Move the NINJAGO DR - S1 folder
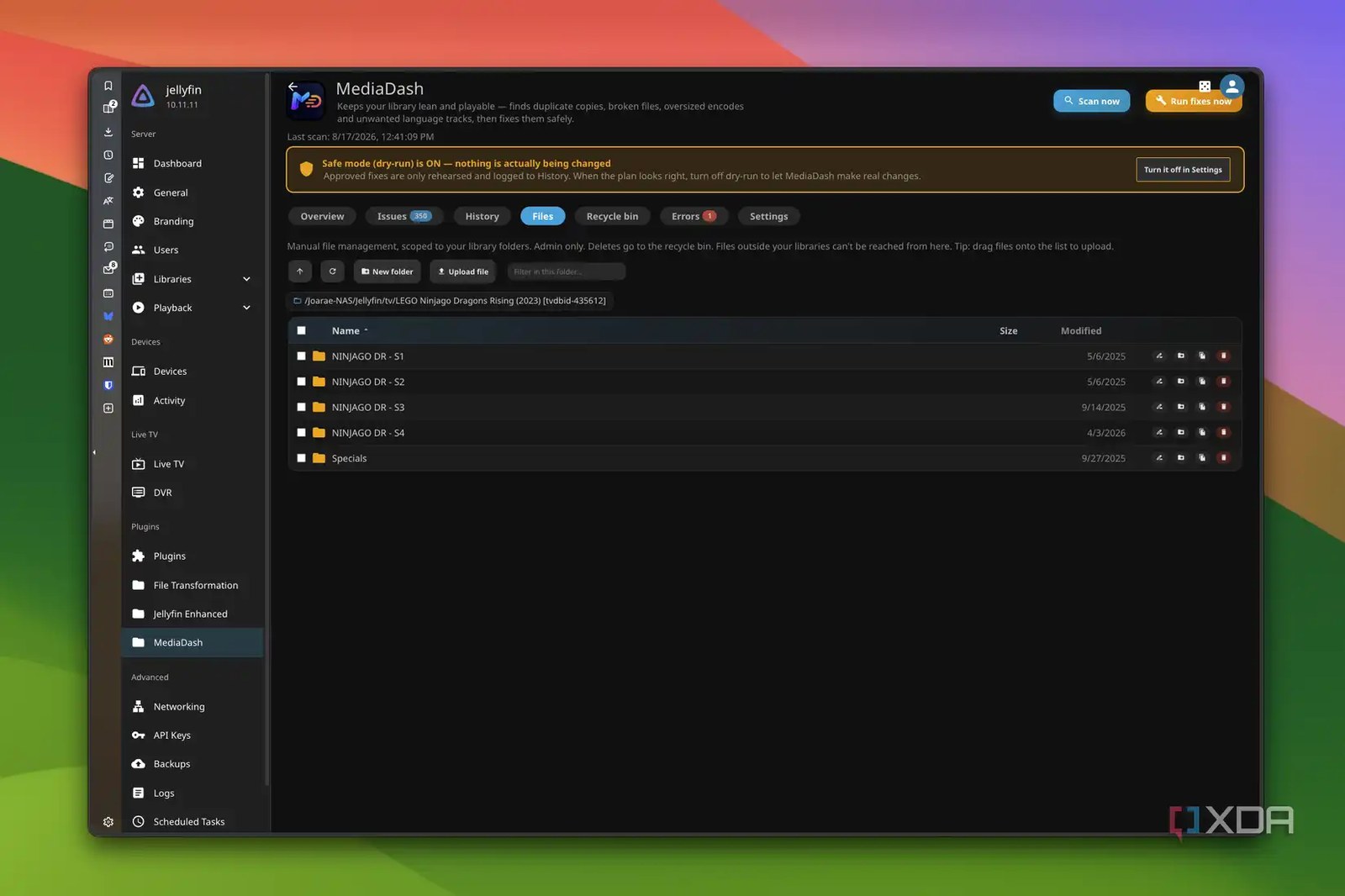1345x896 pixels. pos(1181,356)
